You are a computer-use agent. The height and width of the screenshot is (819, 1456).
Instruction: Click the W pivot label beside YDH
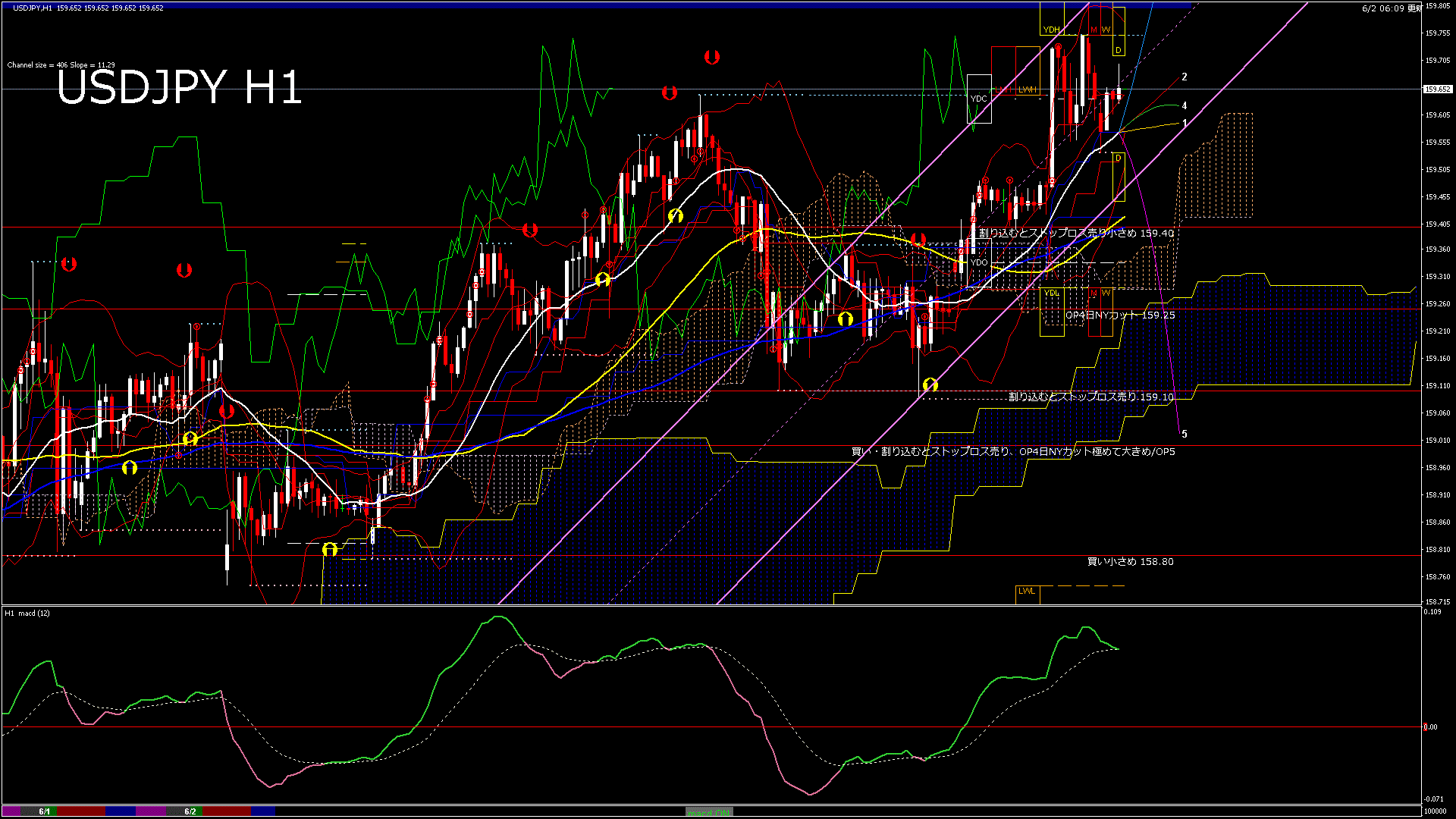click(1106, 30)
